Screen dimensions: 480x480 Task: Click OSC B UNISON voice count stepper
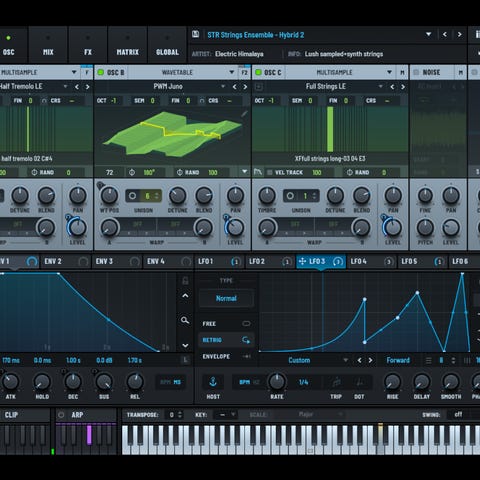(x=157, y=196)
